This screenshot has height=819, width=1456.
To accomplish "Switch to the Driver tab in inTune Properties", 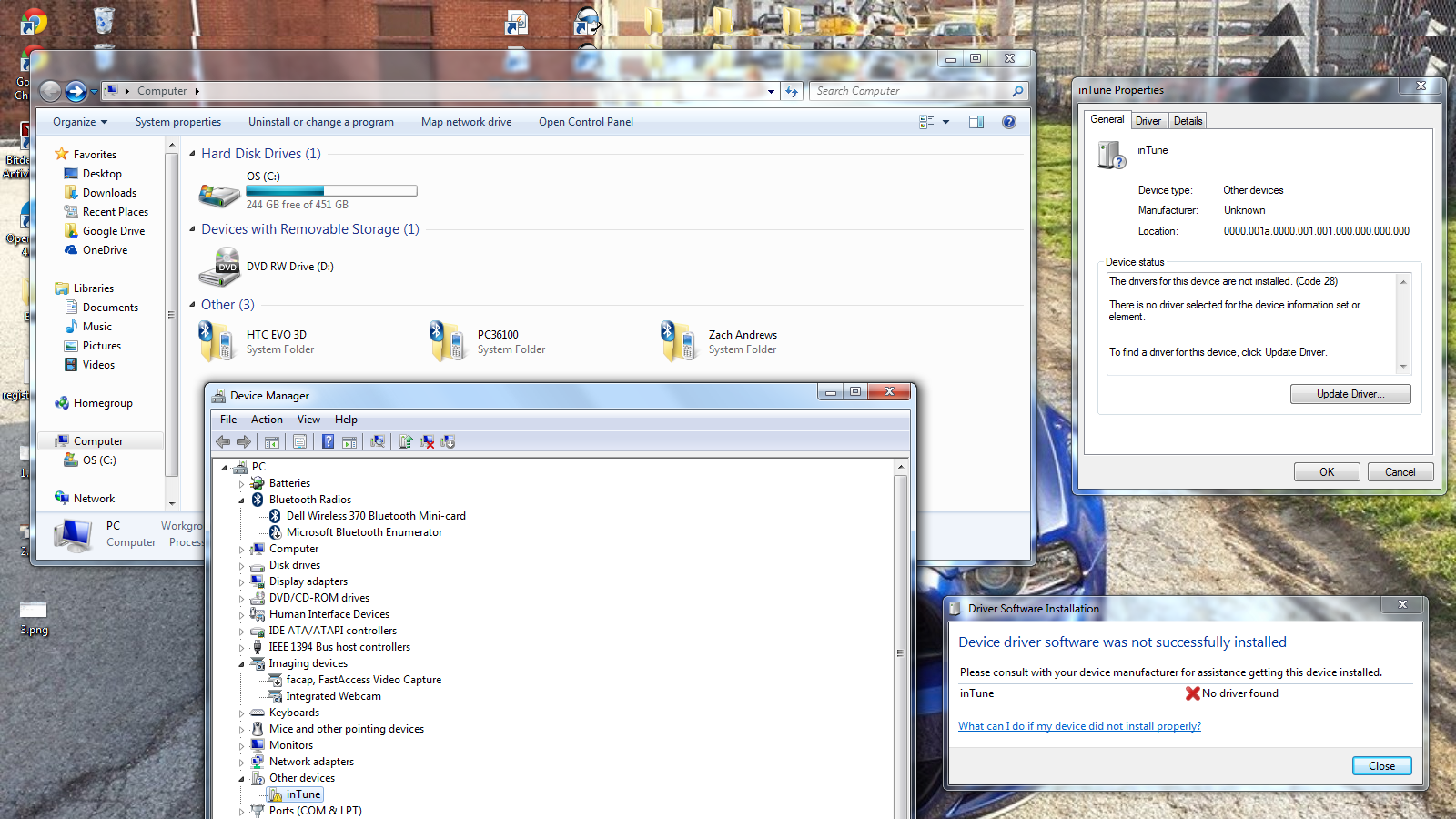I will pyautogui.click(x=1148, y=121).
